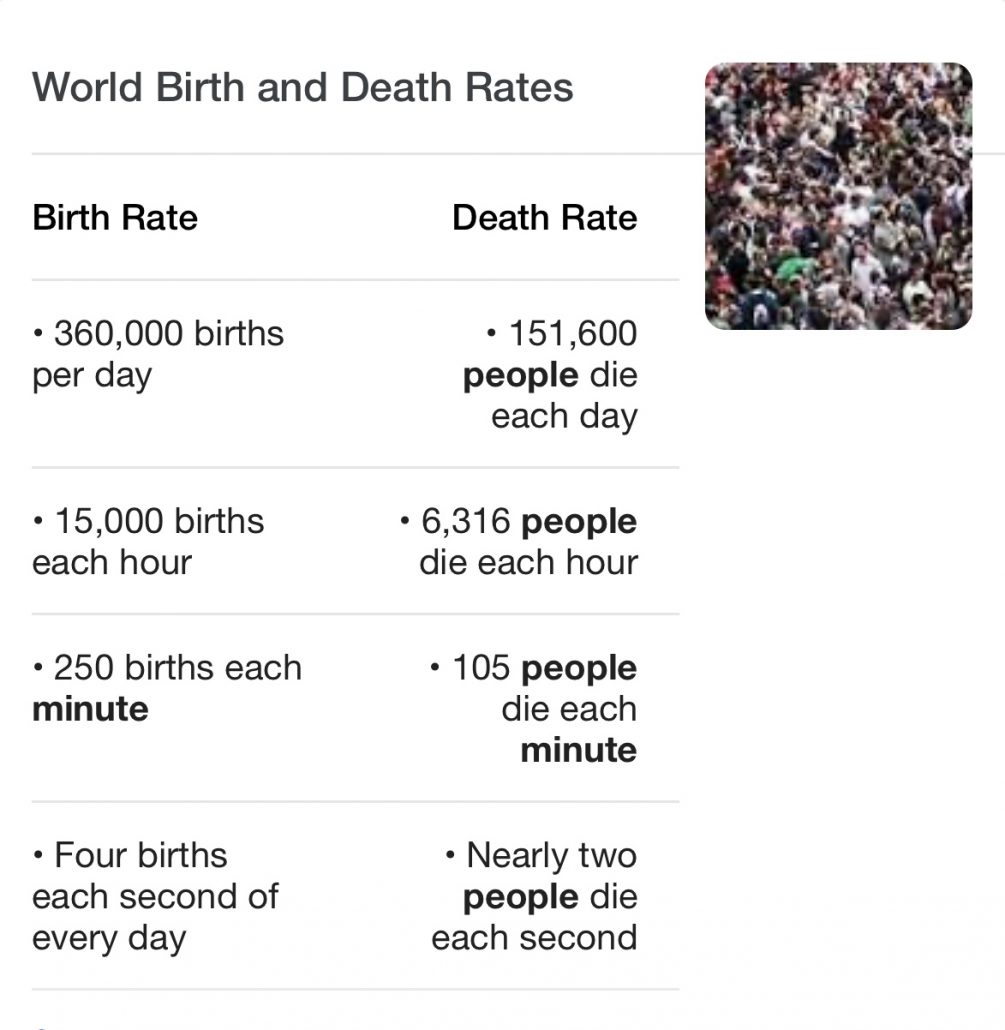Select the 360,000 births per day cell

tap(158, 354)
